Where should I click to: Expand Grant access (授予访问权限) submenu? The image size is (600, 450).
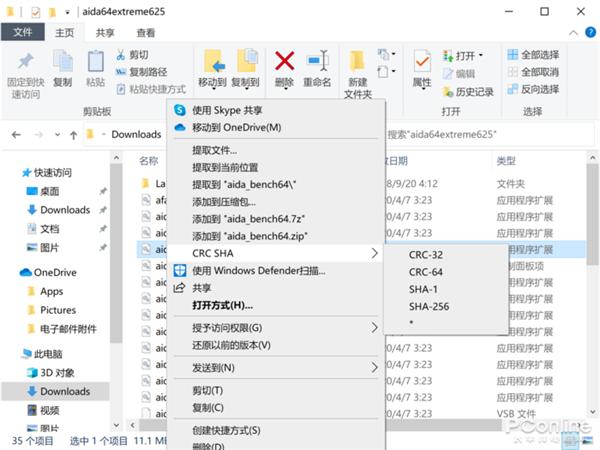click(x=276, y=328)
